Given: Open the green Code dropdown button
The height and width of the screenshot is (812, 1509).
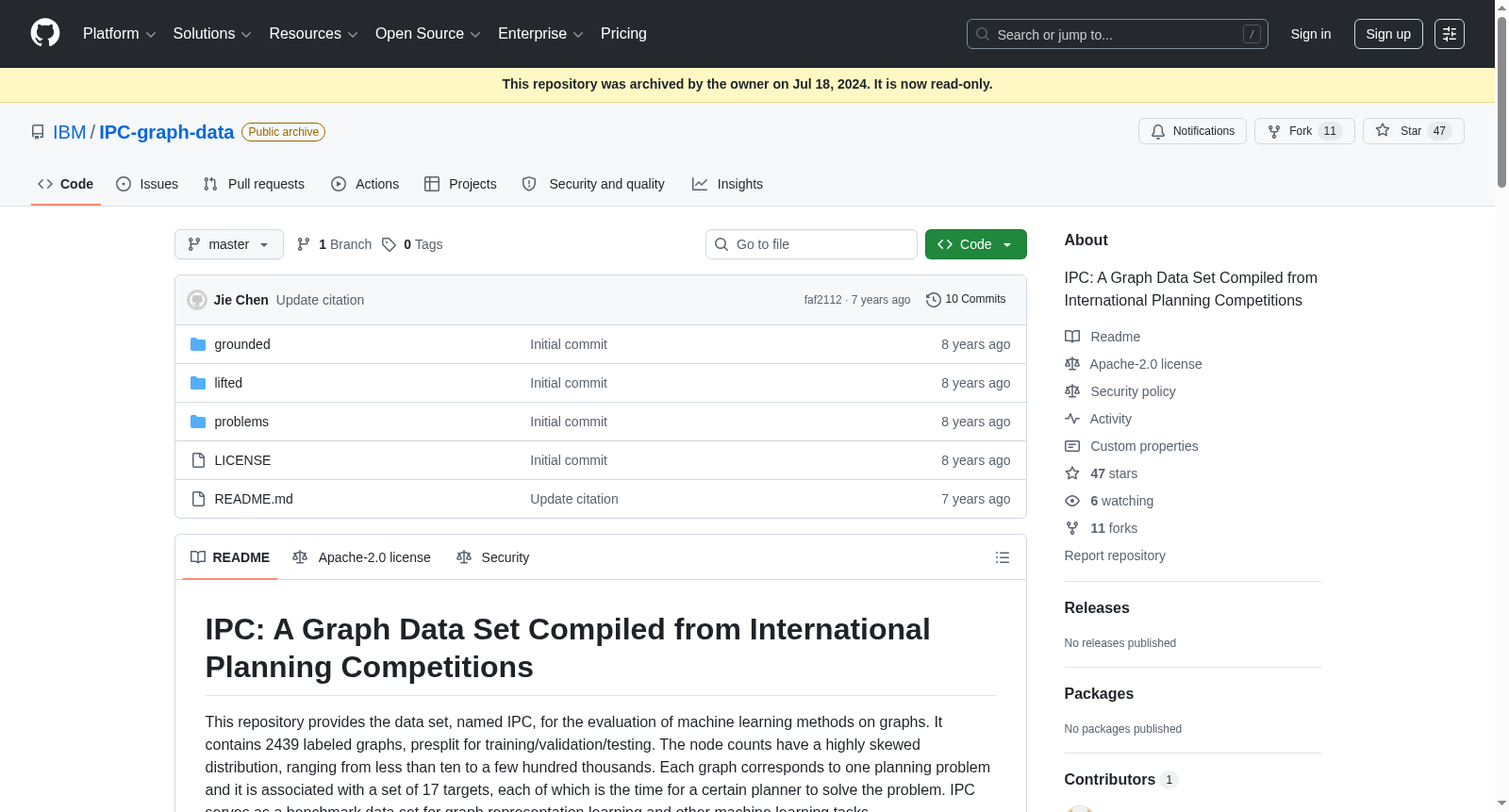Looking at the screenshot, I should pyautogui.click(x=976, y=244).
